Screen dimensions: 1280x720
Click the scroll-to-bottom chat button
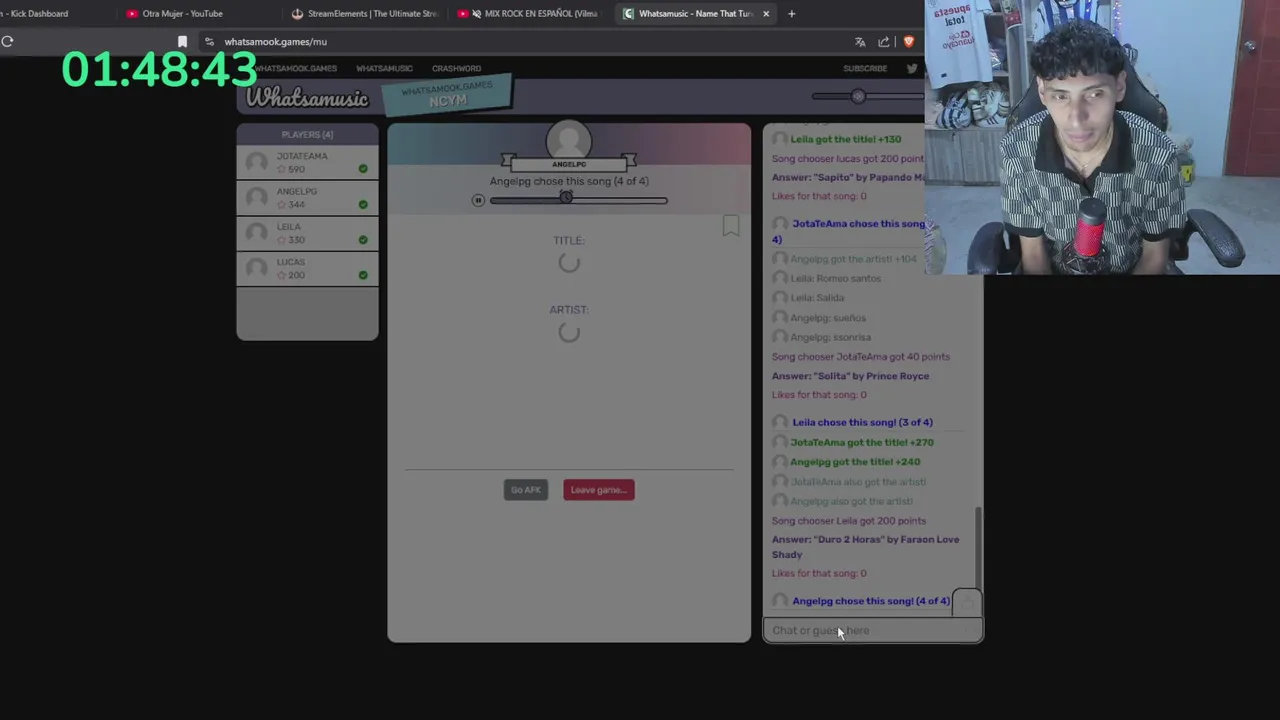(x=967, y=603)
